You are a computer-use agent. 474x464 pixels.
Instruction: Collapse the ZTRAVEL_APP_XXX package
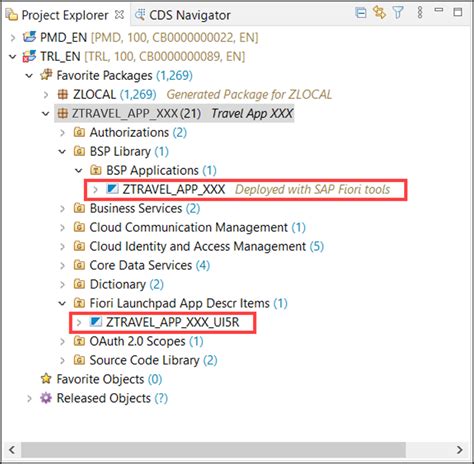pyautogui.click(x=46, y=114)
